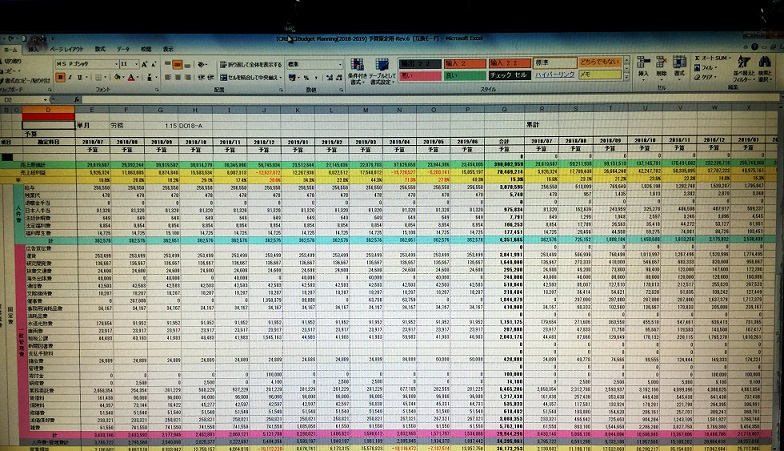
Task: Toggle underline formatting button
Action: pyautogui.click(x=79, y=78)
